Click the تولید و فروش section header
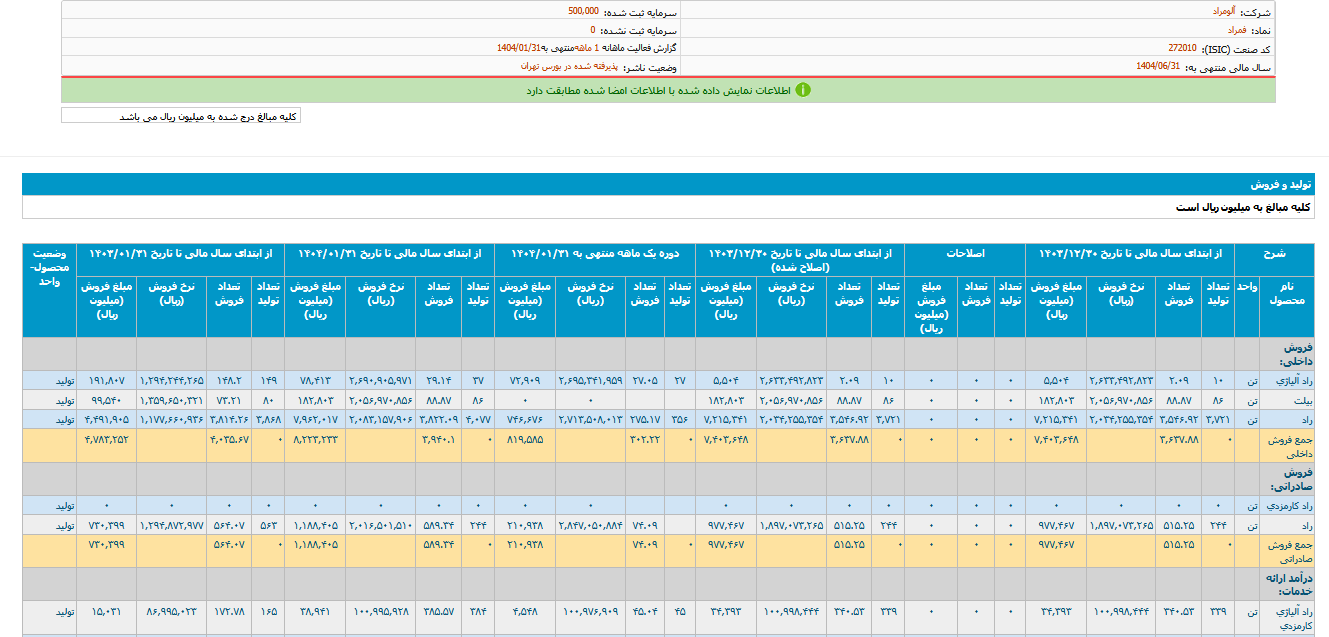This screenshot has width=1329, height=637. [1280, 185]
